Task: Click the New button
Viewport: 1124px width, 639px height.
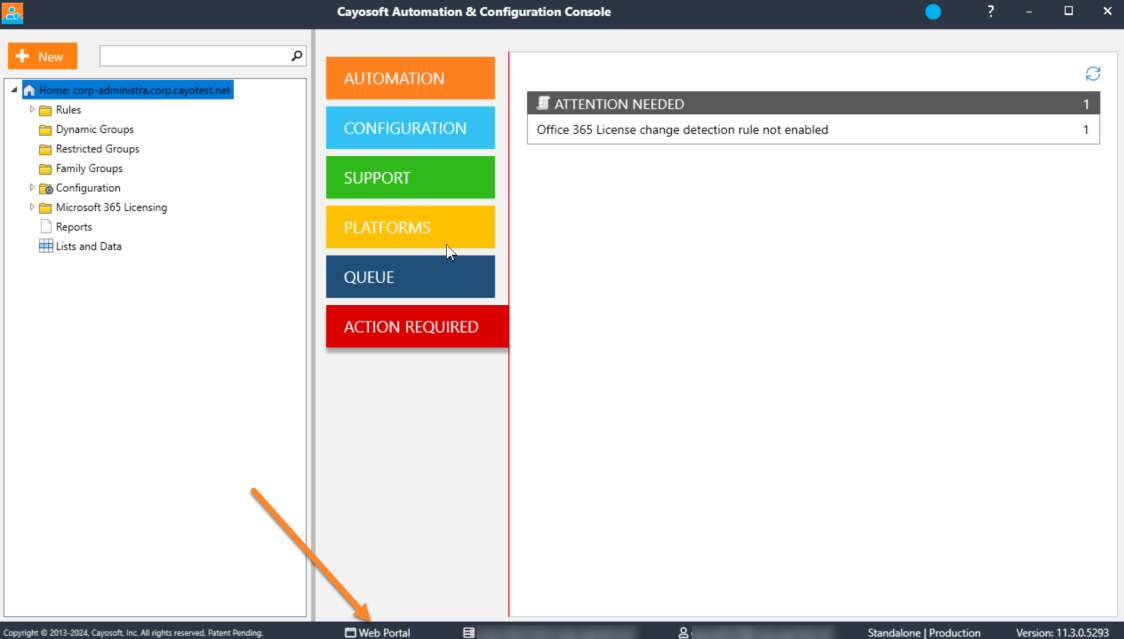Action: point(42,56)
